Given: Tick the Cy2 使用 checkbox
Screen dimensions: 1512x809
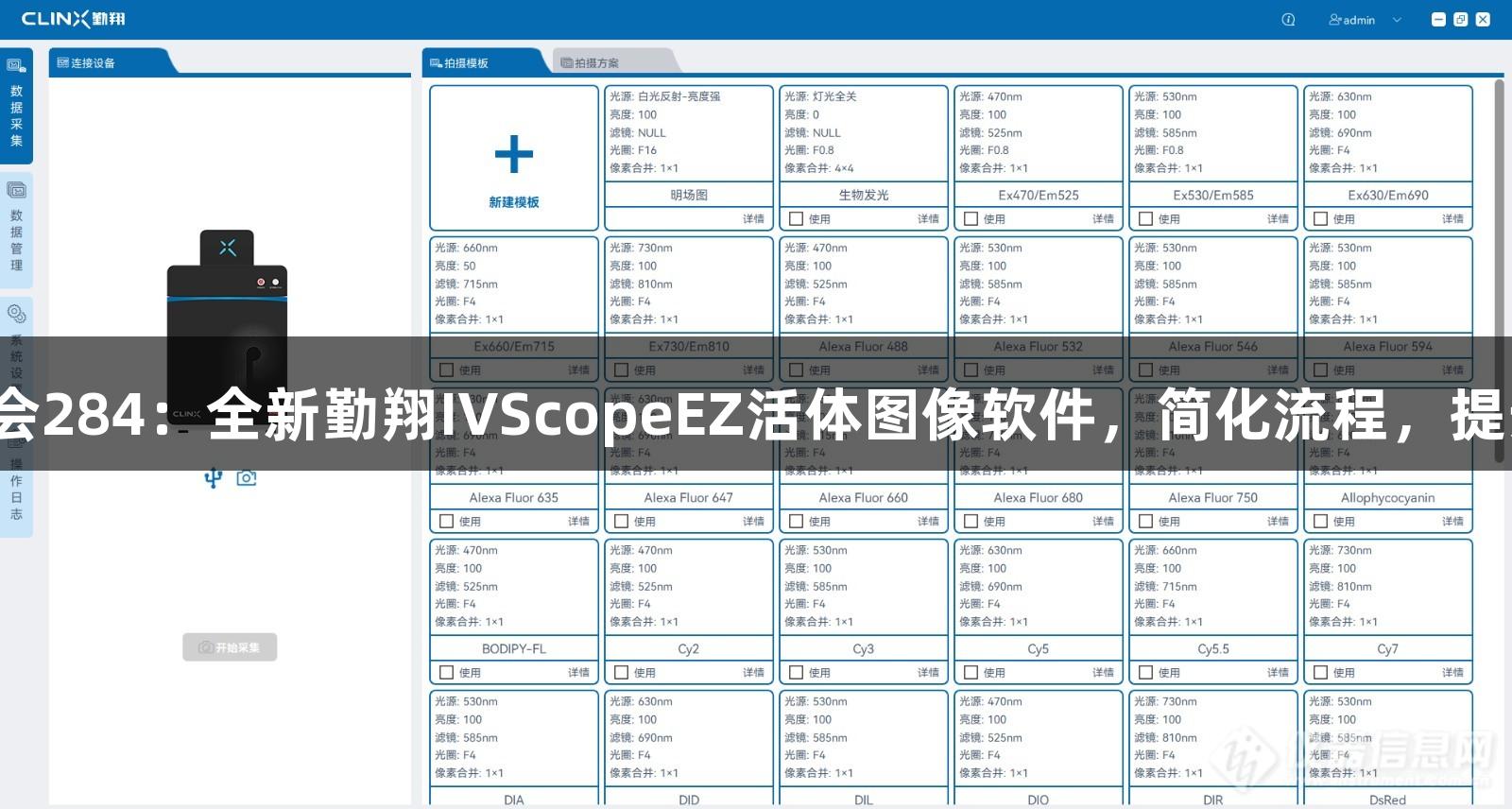Looking at the screenshot, I should tap(622, 673).
